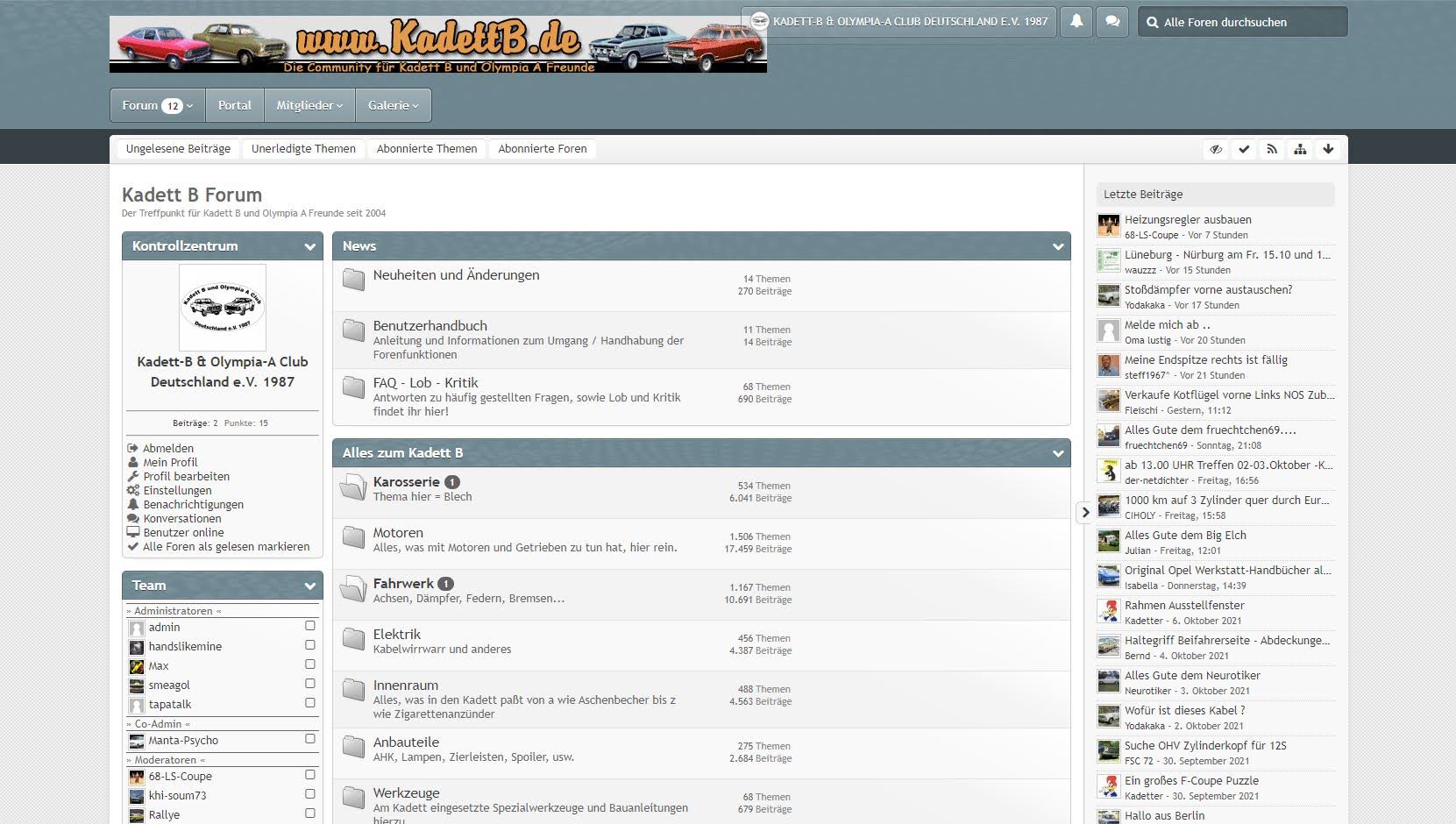Click the Innenraum folder icon
The image size is (1456, 824).
(x=353, y=690)
